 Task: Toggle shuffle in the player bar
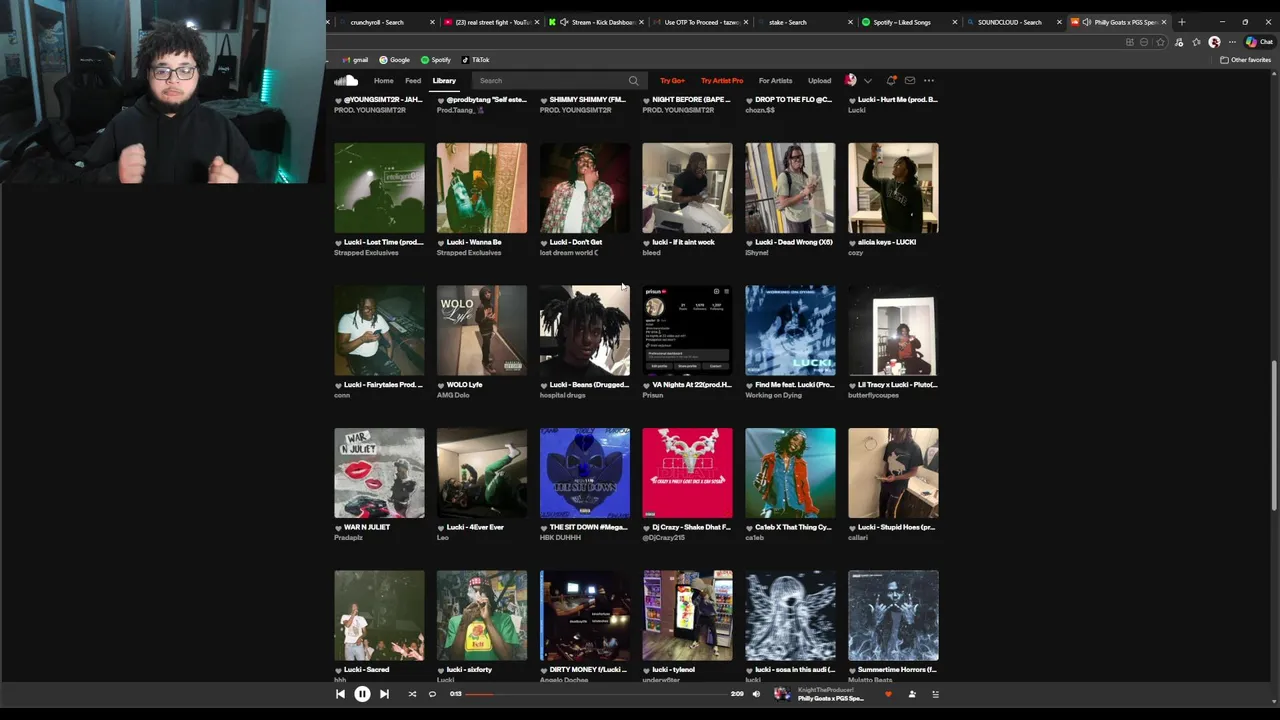coord(412,694)
